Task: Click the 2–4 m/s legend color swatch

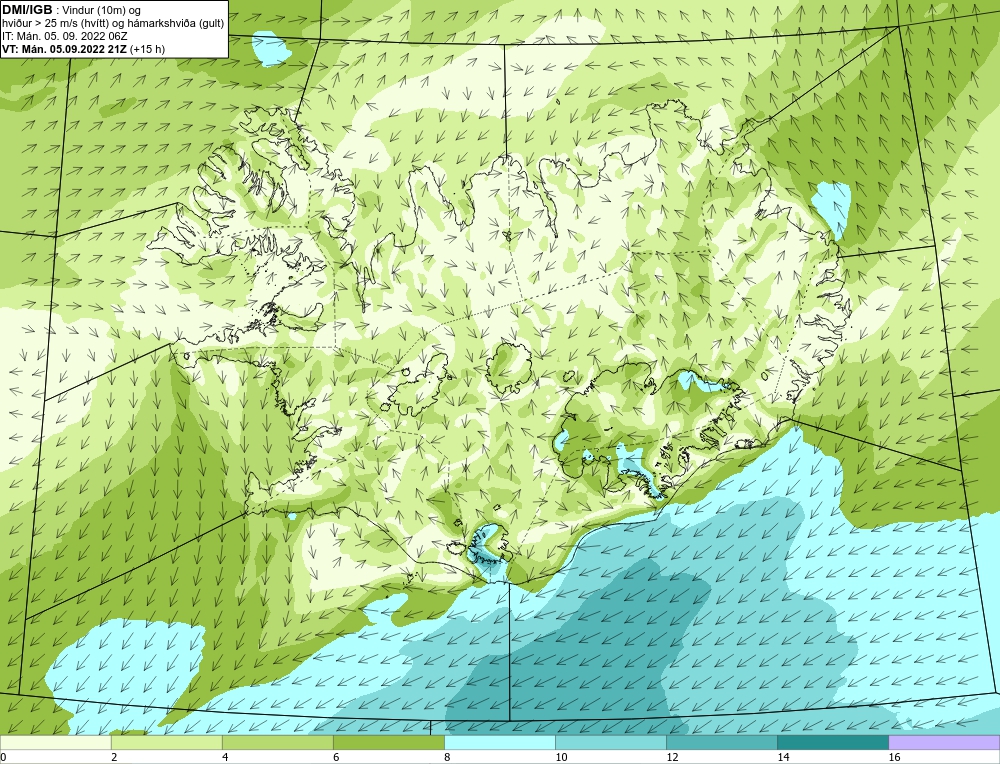Action: tap(166, 742)
